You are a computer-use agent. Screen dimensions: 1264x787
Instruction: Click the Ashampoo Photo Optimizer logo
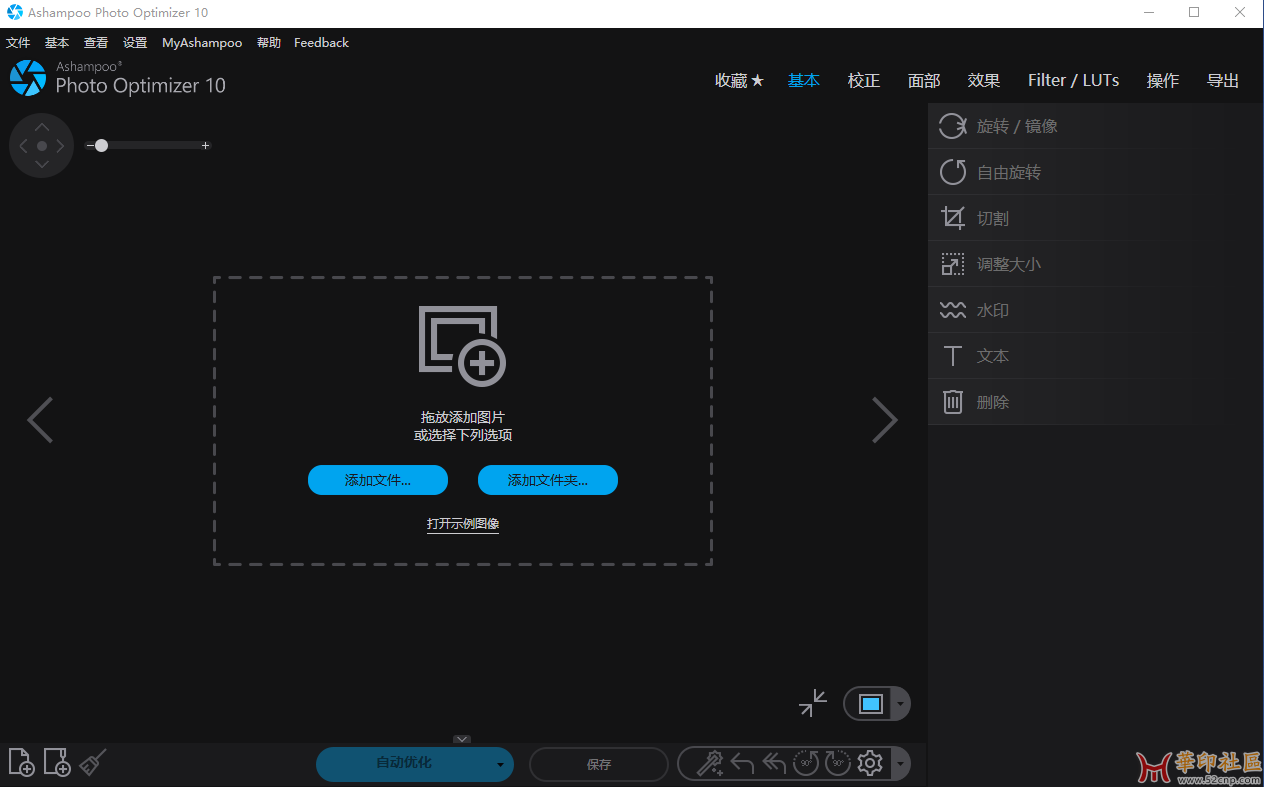28,78
